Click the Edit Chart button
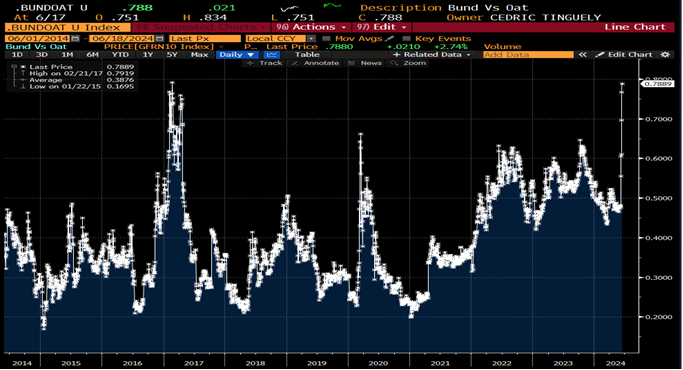 [625, 54]
